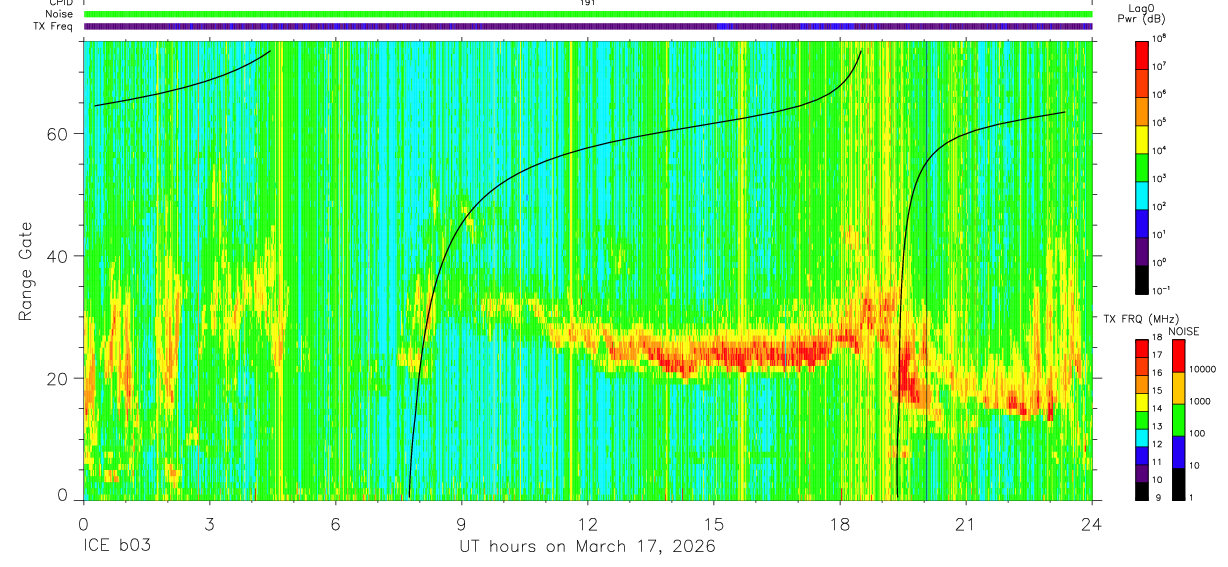Click the UT hours on March 17, 2026 title
The width and height of the screenshot is (1228, 567).
pyautogui.click(x=587, y=548)
